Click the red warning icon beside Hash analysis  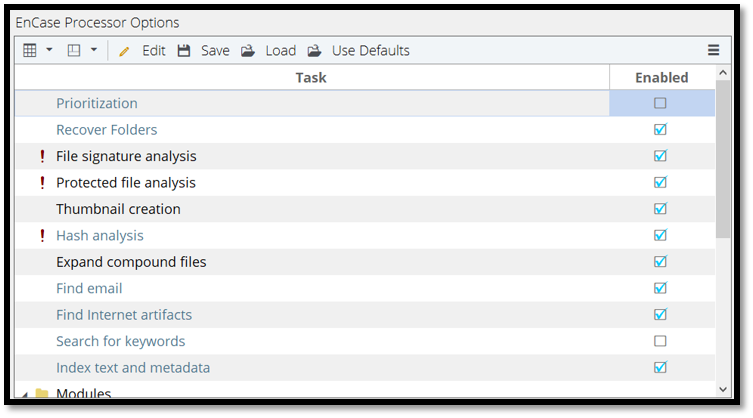[x=42, y=236]
